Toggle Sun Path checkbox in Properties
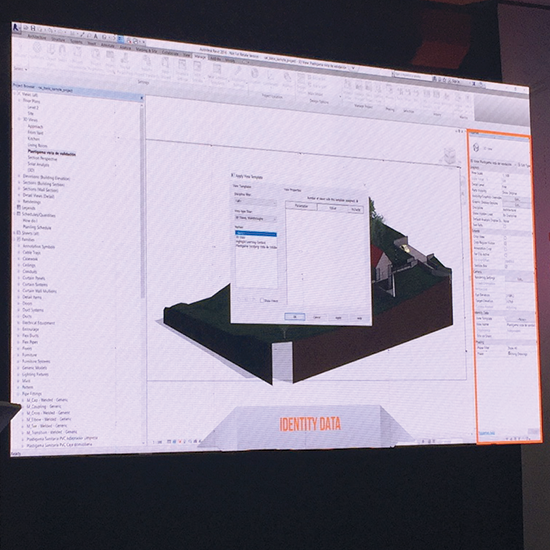 coord(505,226)
